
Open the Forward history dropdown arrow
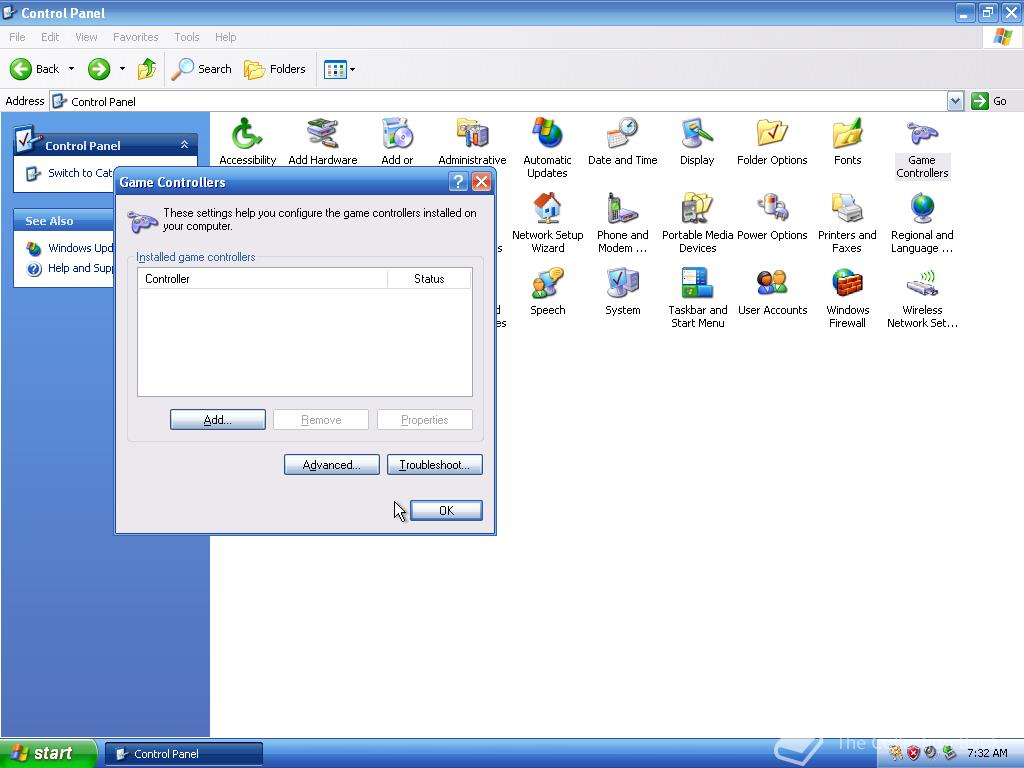click(x=122, y=69)
